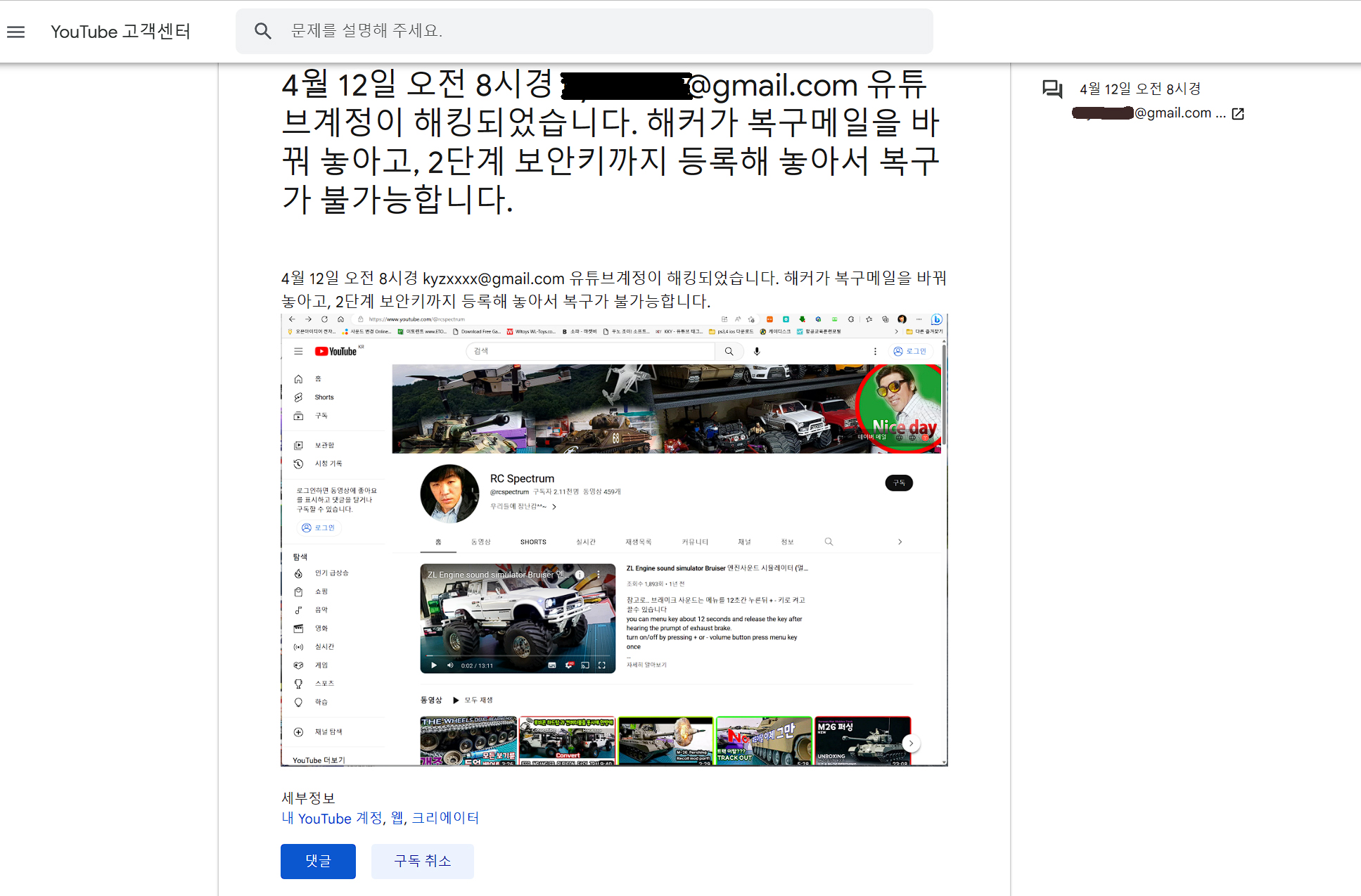Viewport: 1361px width, 896px height.
Task: Select the 채널 tab in channel screenshot
Action: 744,542
